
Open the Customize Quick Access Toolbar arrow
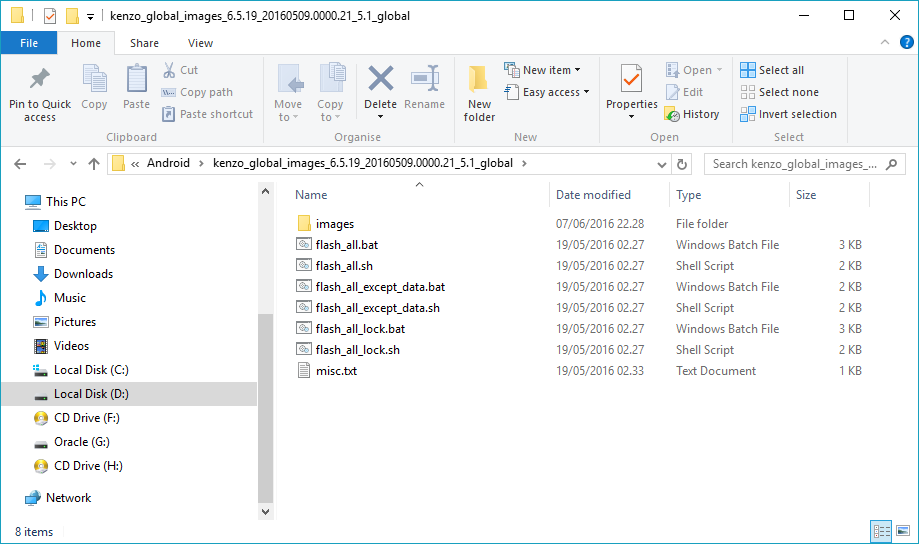pyautogui.click(x=90, y=16)
